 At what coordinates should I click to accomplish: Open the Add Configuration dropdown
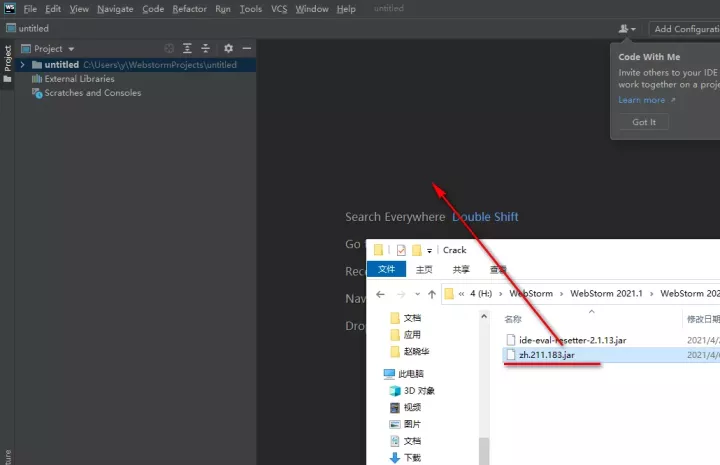(685, 29)
